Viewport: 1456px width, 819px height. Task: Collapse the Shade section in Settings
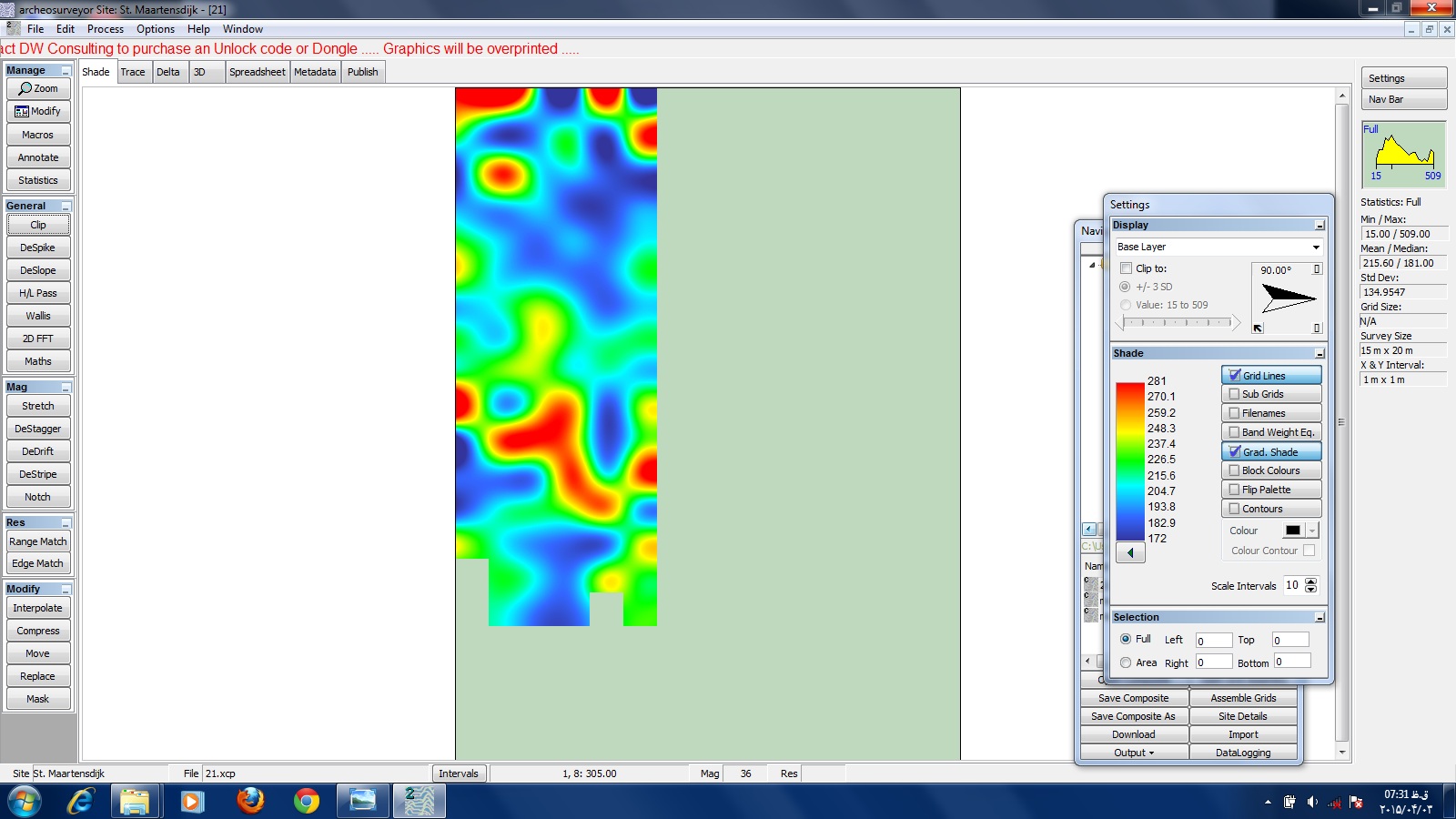point(1319,353)
